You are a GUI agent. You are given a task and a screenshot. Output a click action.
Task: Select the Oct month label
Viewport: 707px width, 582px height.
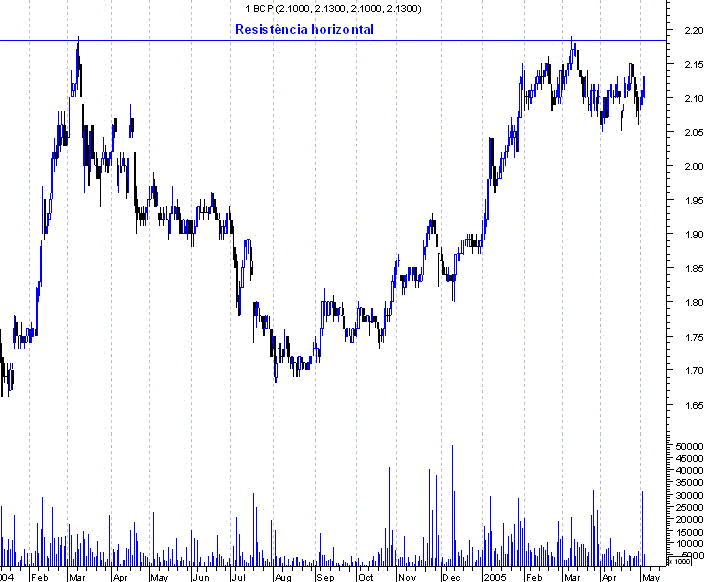(x=366, y=577)
